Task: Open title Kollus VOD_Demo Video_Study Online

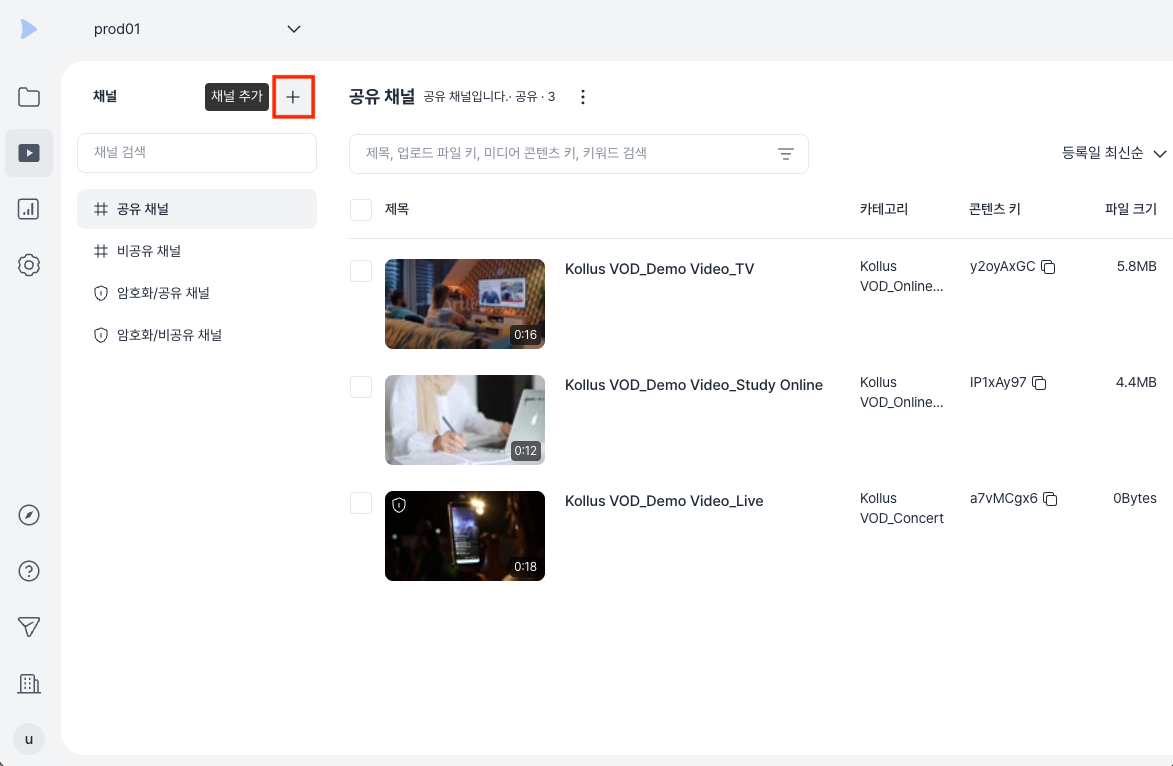Action: tap(693, 385)
